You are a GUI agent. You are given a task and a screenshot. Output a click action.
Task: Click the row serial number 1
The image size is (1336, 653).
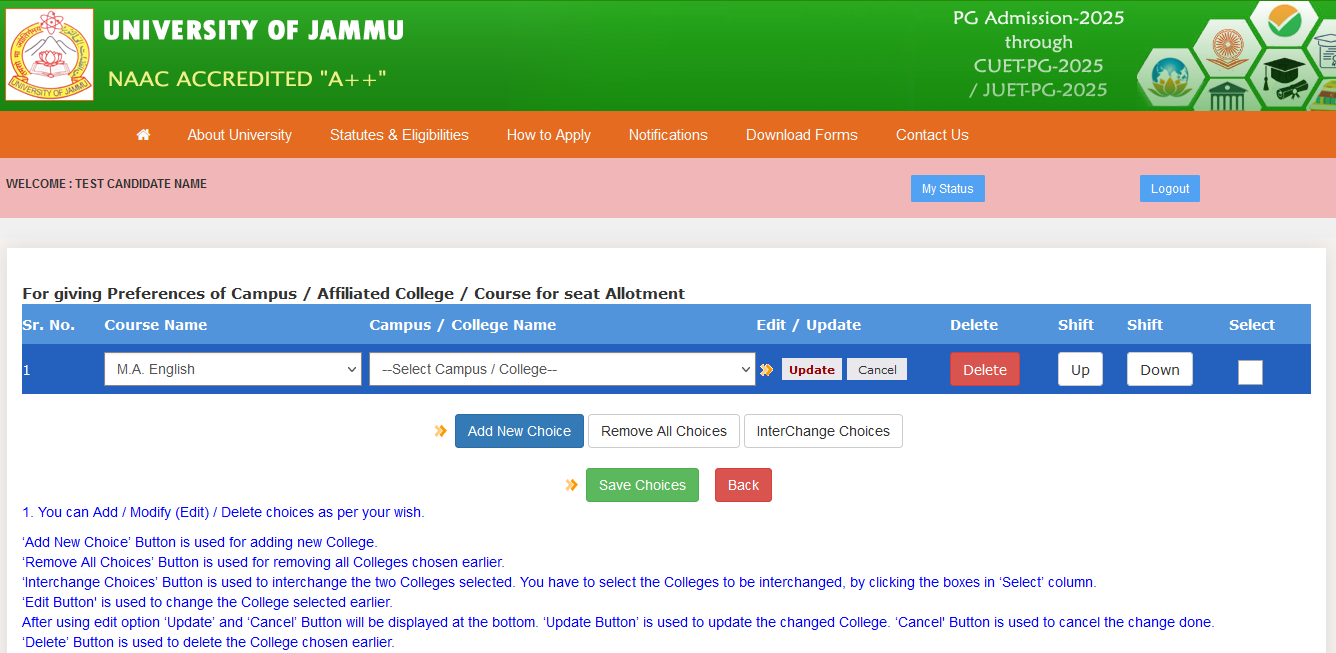(27, 369)
